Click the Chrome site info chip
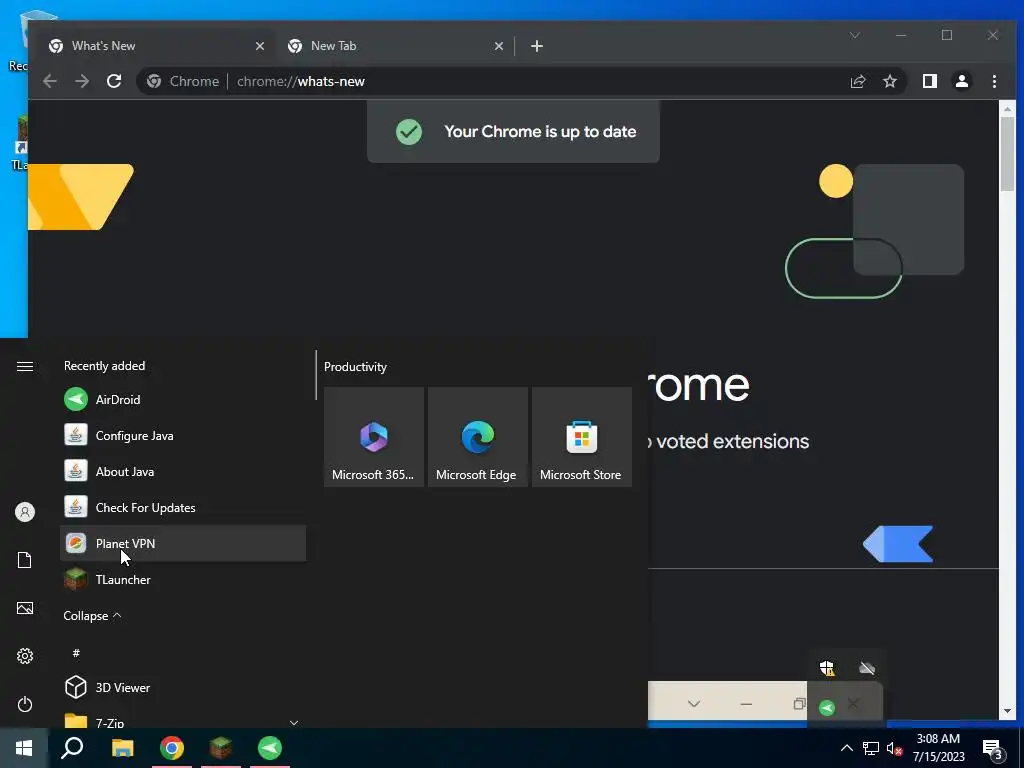This screenshot has width=1024, height=768. tap(184, 81)
